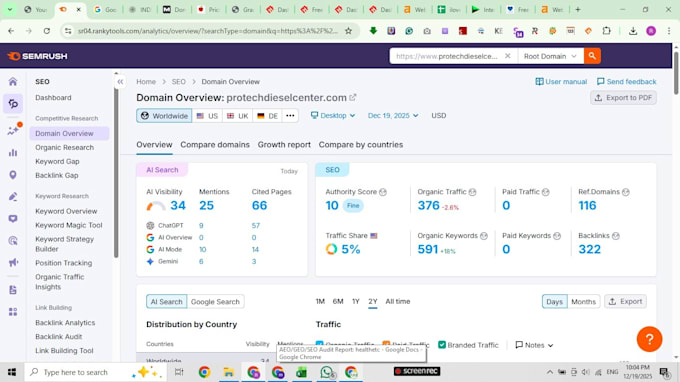The width and height of the screenshot is (680, 382).
Task: Click the Backlinks info icon
Action: click(615, 236)
